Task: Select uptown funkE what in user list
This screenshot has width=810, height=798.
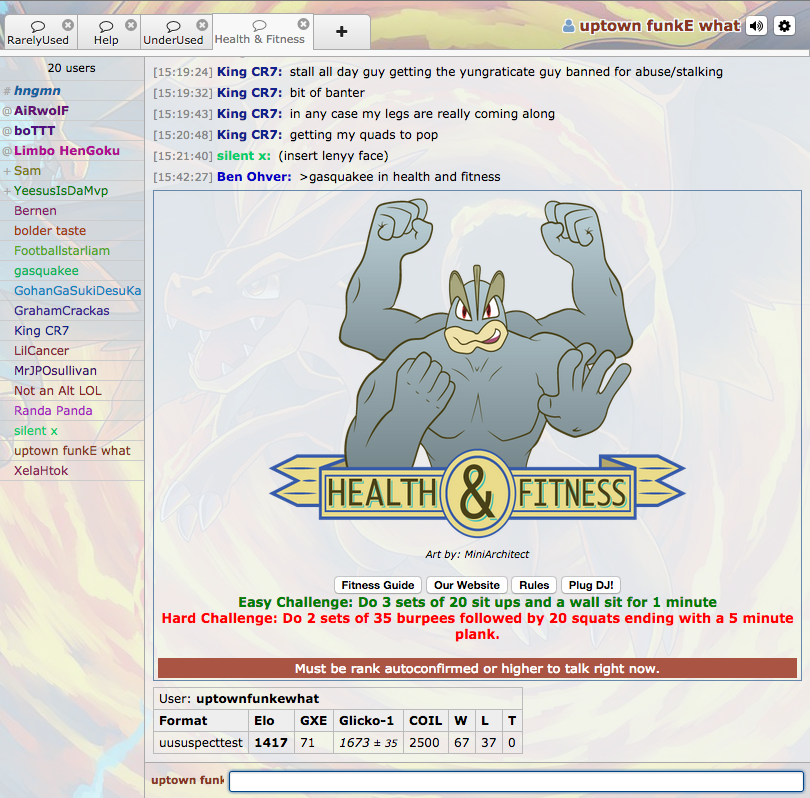Action: [72, 451]
